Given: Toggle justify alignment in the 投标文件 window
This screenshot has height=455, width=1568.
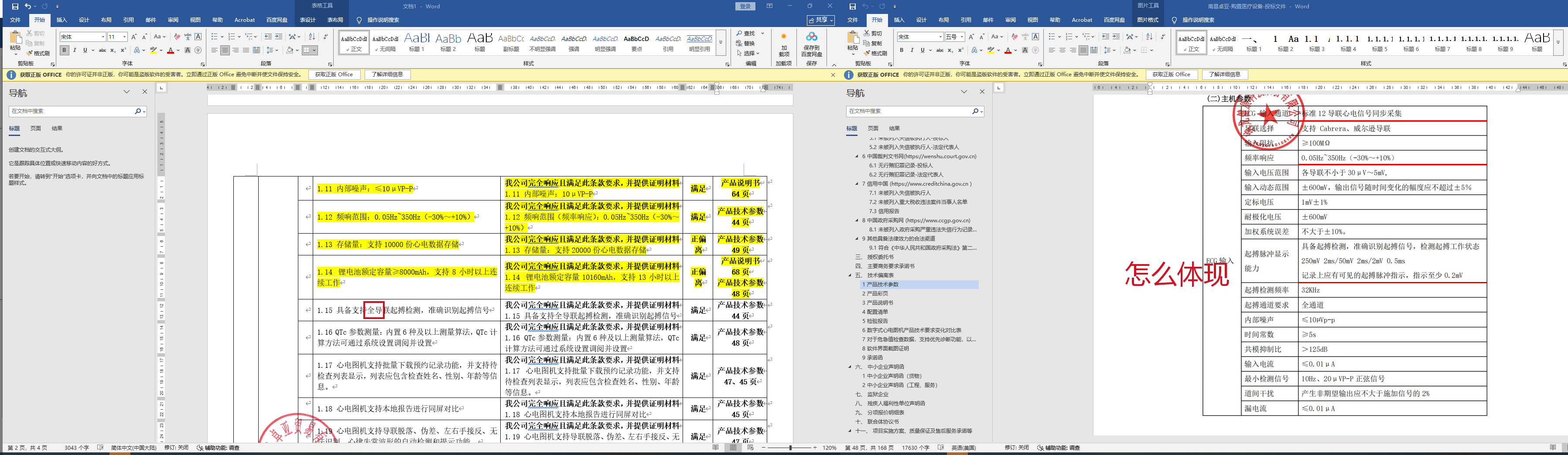Looking at the screenshot, I should (x=1083, y=51).
